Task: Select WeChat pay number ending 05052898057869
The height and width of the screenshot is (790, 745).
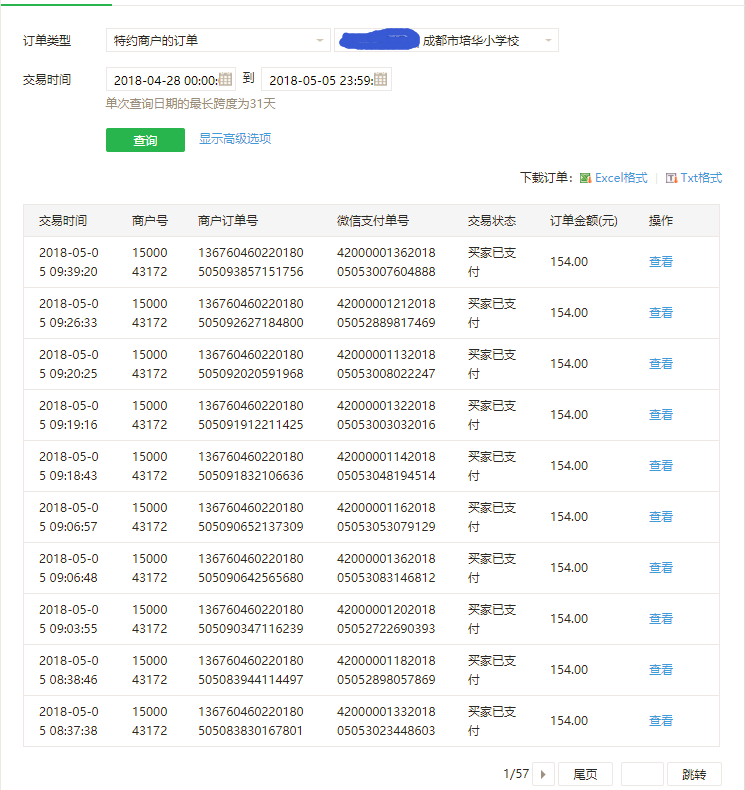Action: (386, 670)
